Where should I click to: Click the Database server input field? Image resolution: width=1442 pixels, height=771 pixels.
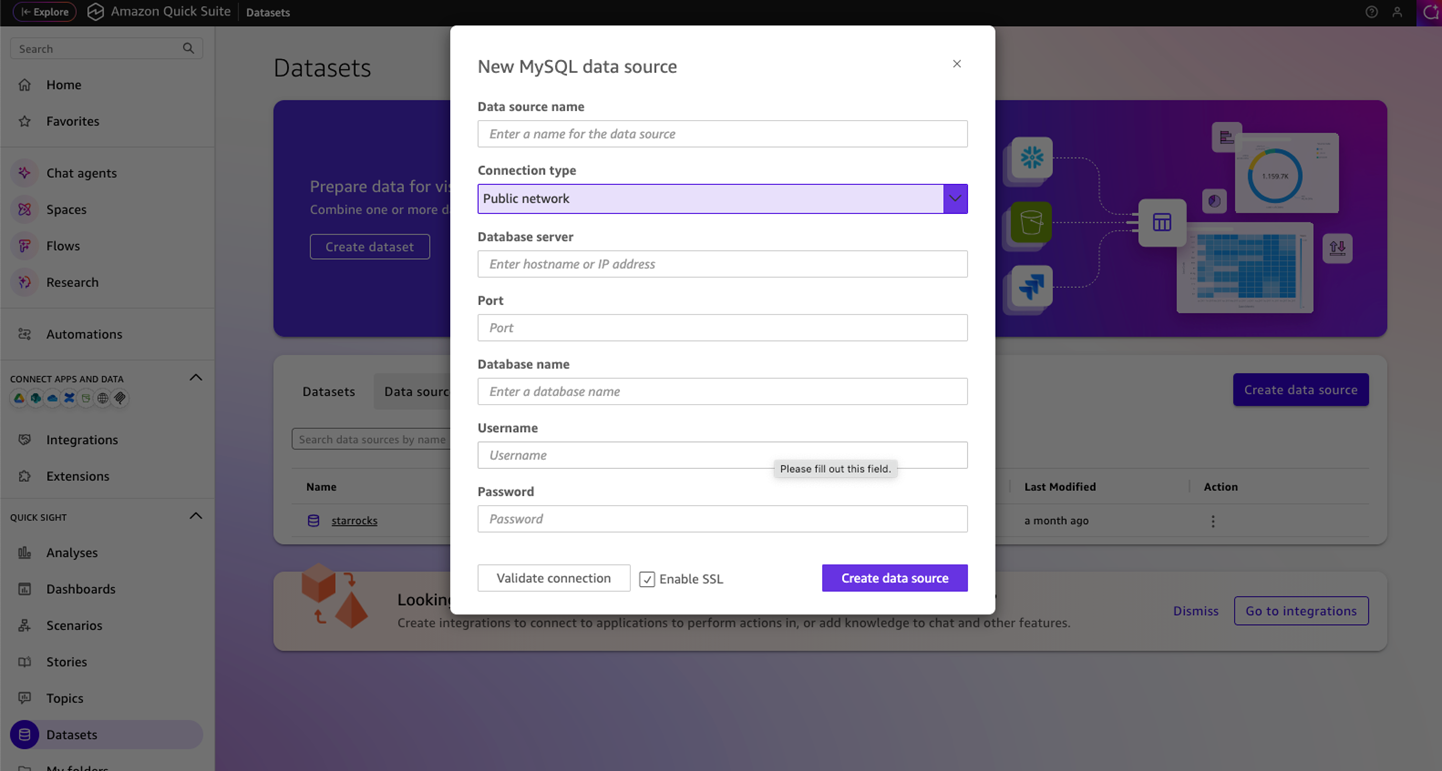point(722,264)
